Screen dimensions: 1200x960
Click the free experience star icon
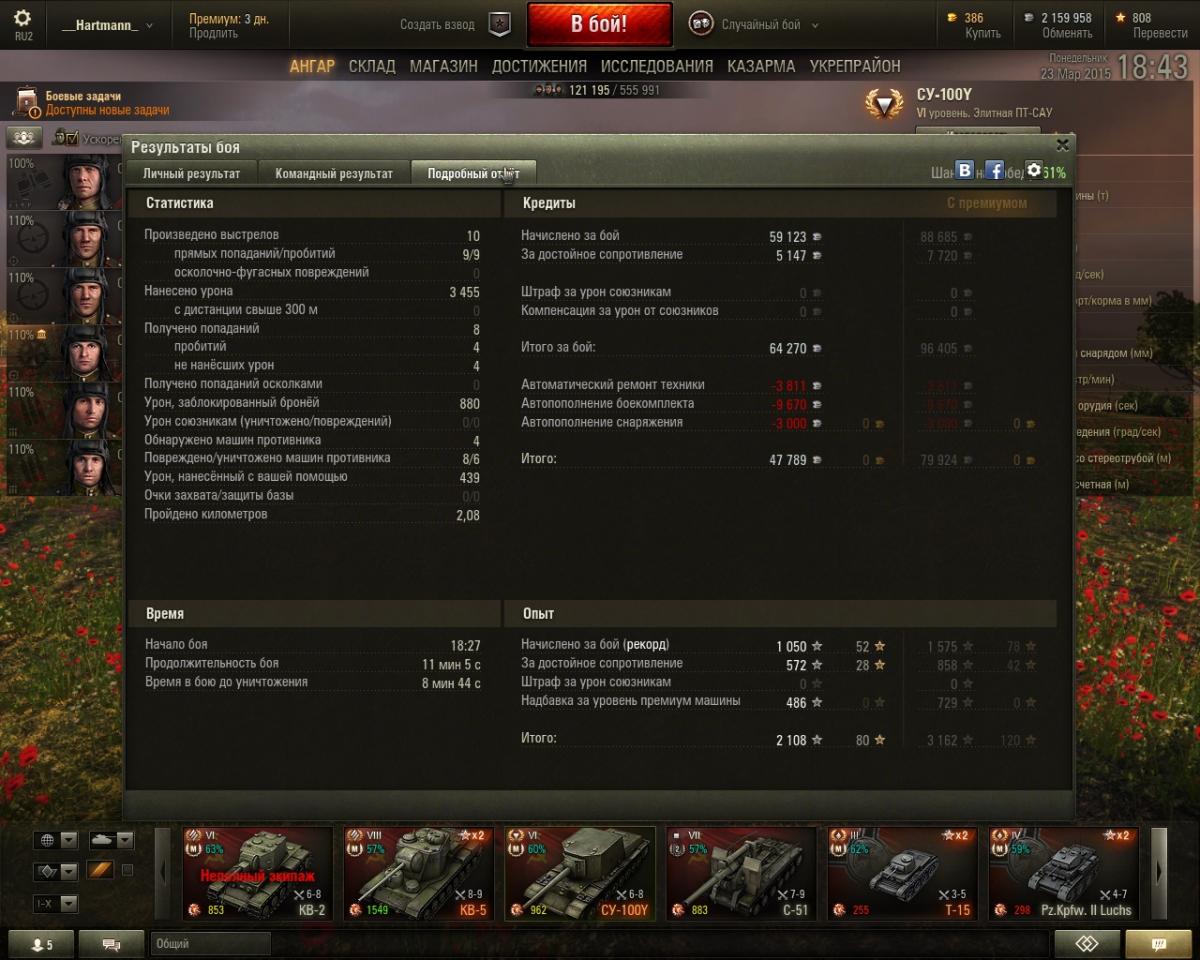coord(1121,18)
